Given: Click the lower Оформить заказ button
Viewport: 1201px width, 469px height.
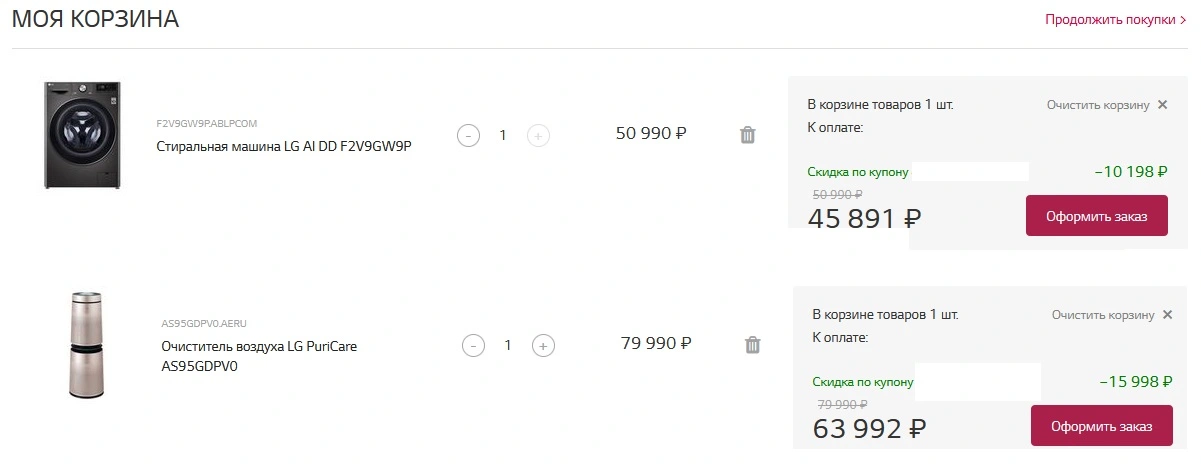Looking at the screenshot, I should pyautogui.click(x=1101, y=426).
